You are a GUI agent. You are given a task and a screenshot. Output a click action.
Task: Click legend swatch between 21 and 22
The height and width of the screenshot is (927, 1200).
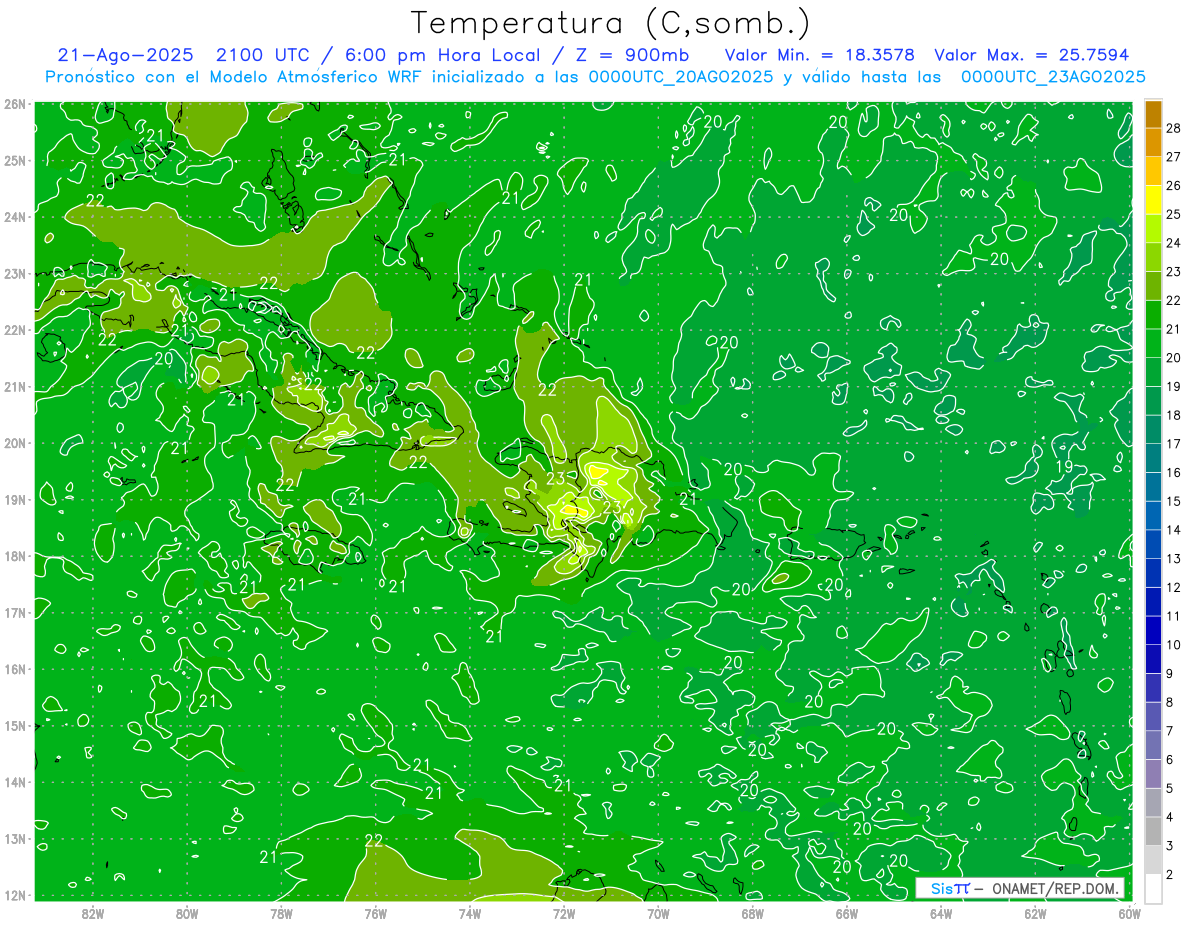tap(1153, 315)
